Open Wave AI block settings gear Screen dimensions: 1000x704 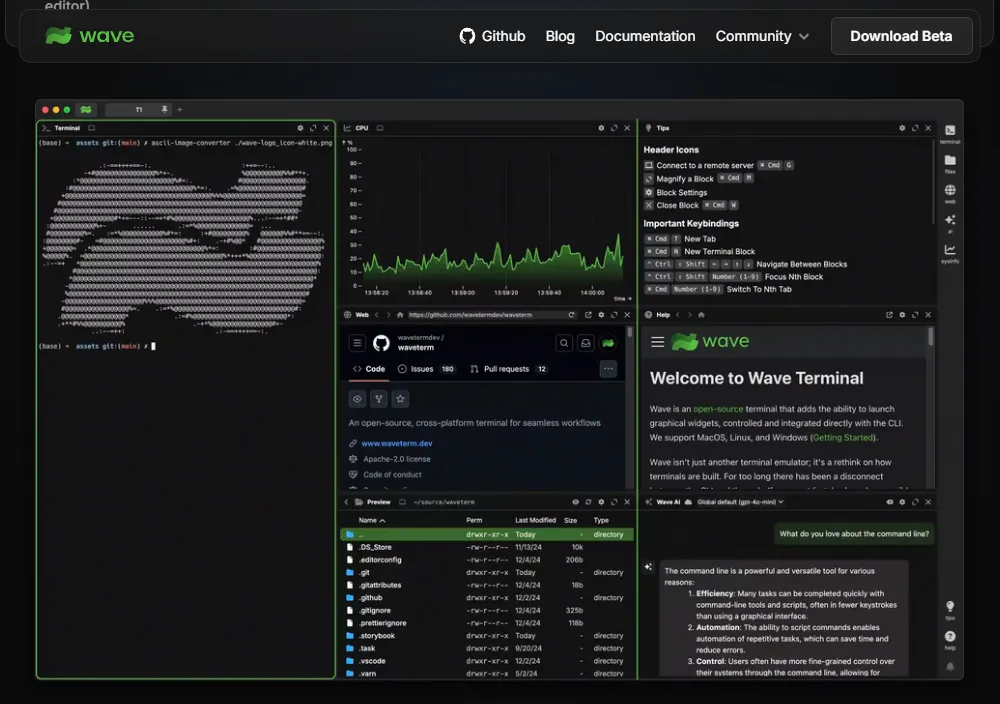(x=902, y=502)
